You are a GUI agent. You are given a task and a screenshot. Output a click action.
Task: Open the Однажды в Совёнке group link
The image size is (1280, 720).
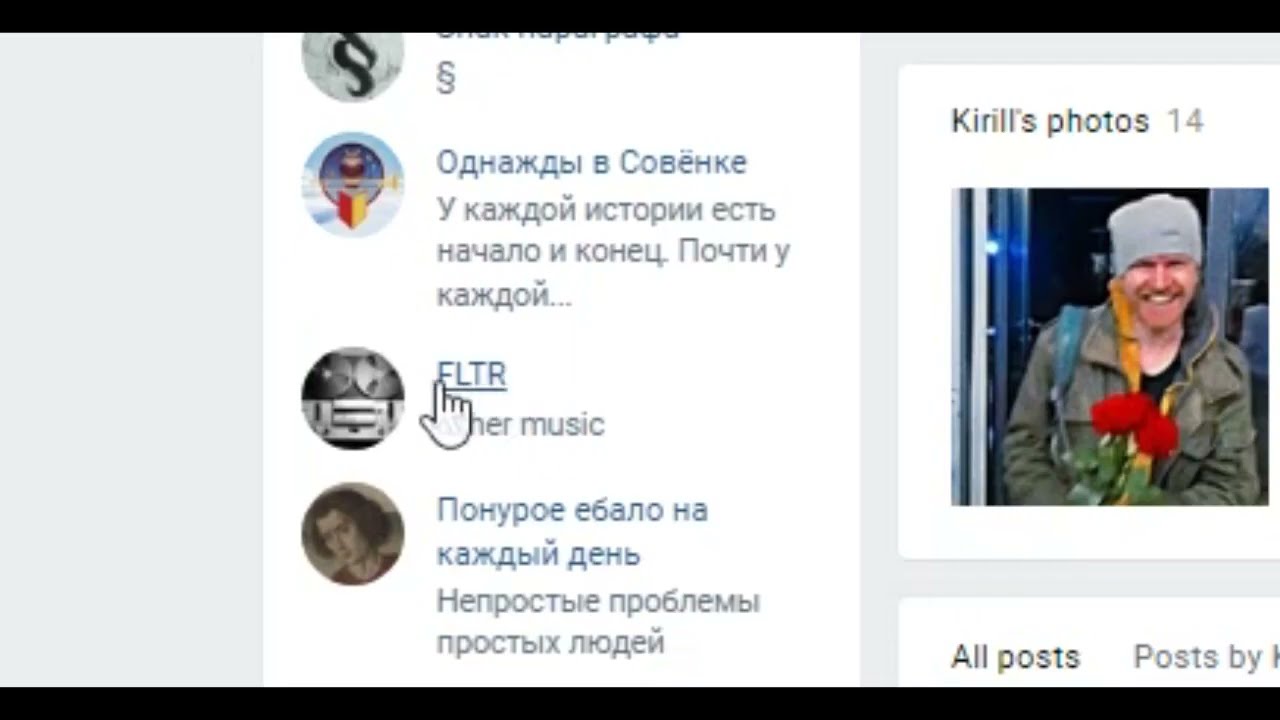tap(591, 162)
